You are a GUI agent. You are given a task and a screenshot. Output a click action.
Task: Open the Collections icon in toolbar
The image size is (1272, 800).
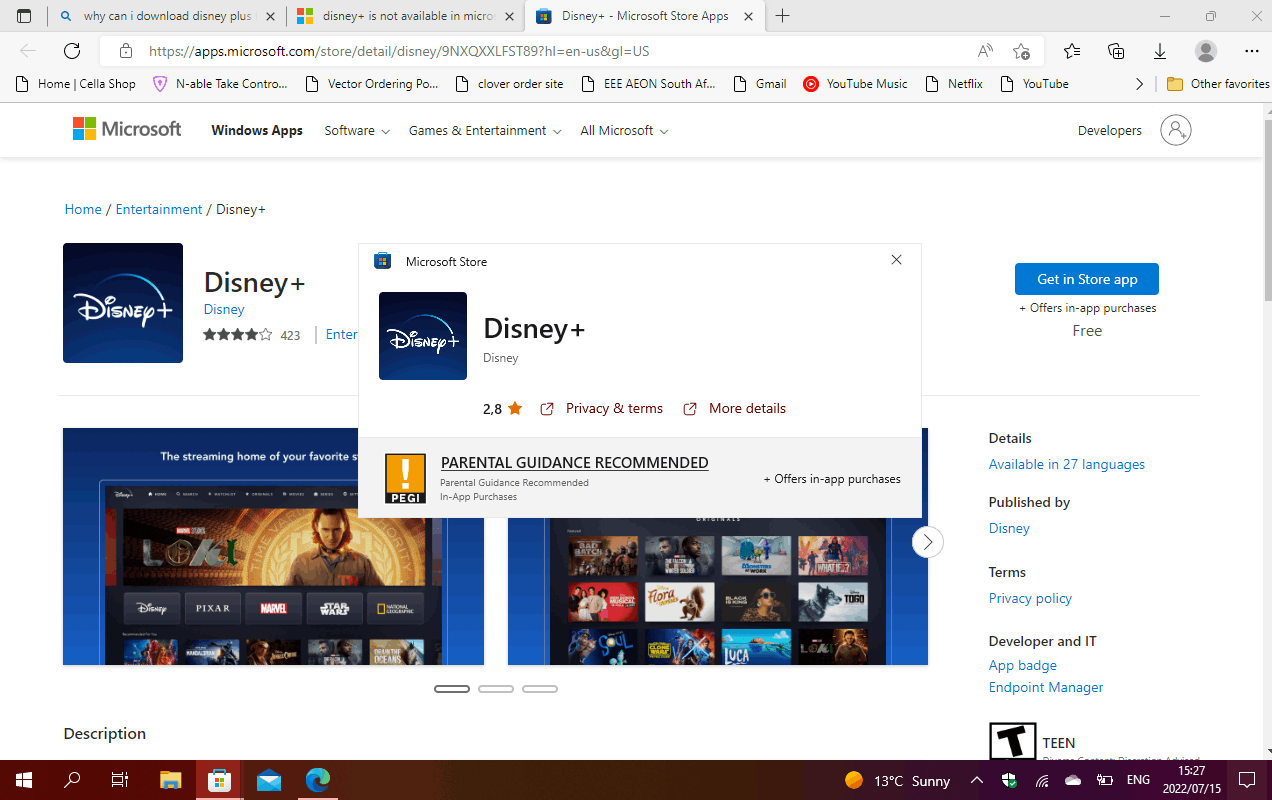pyautogui.click(x=1117, y=51)
